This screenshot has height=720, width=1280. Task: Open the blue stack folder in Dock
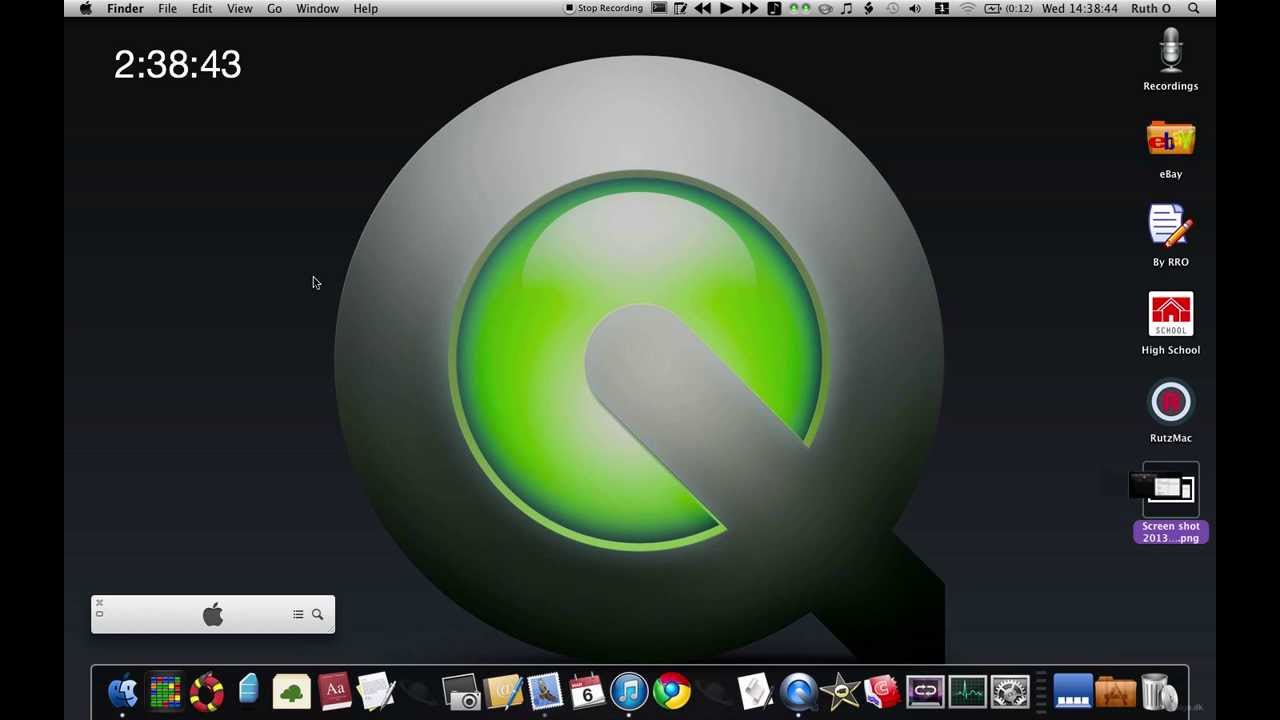[x=1072, y=692]
